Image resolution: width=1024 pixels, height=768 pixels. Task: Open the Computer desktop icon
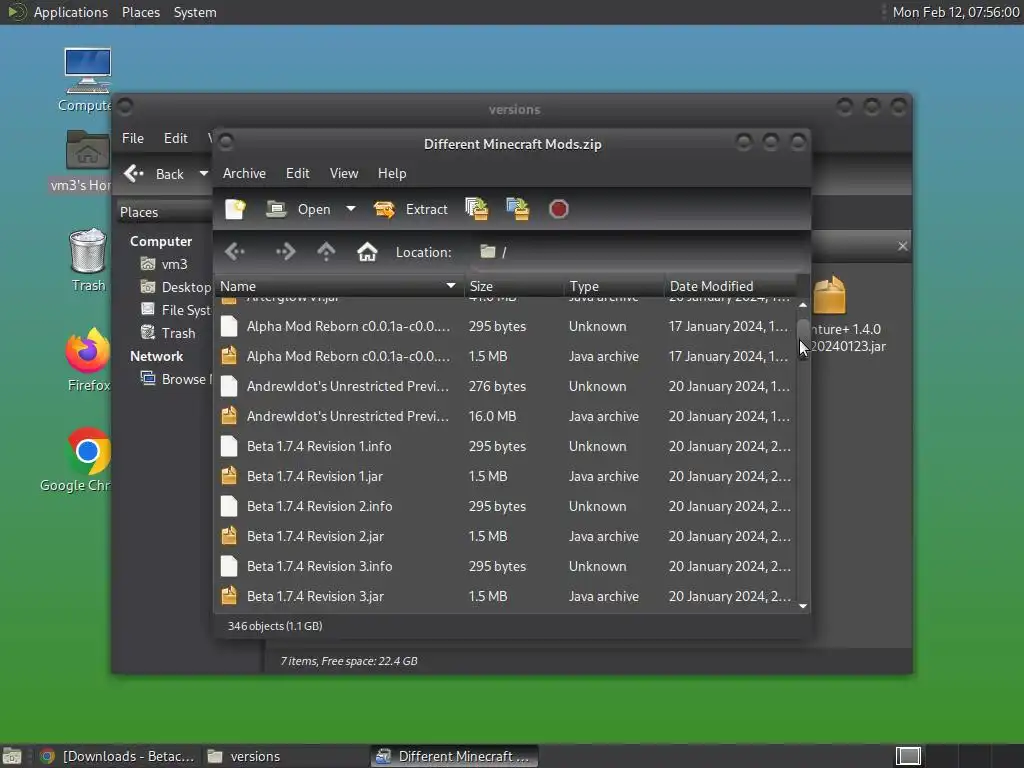point(88,71)
